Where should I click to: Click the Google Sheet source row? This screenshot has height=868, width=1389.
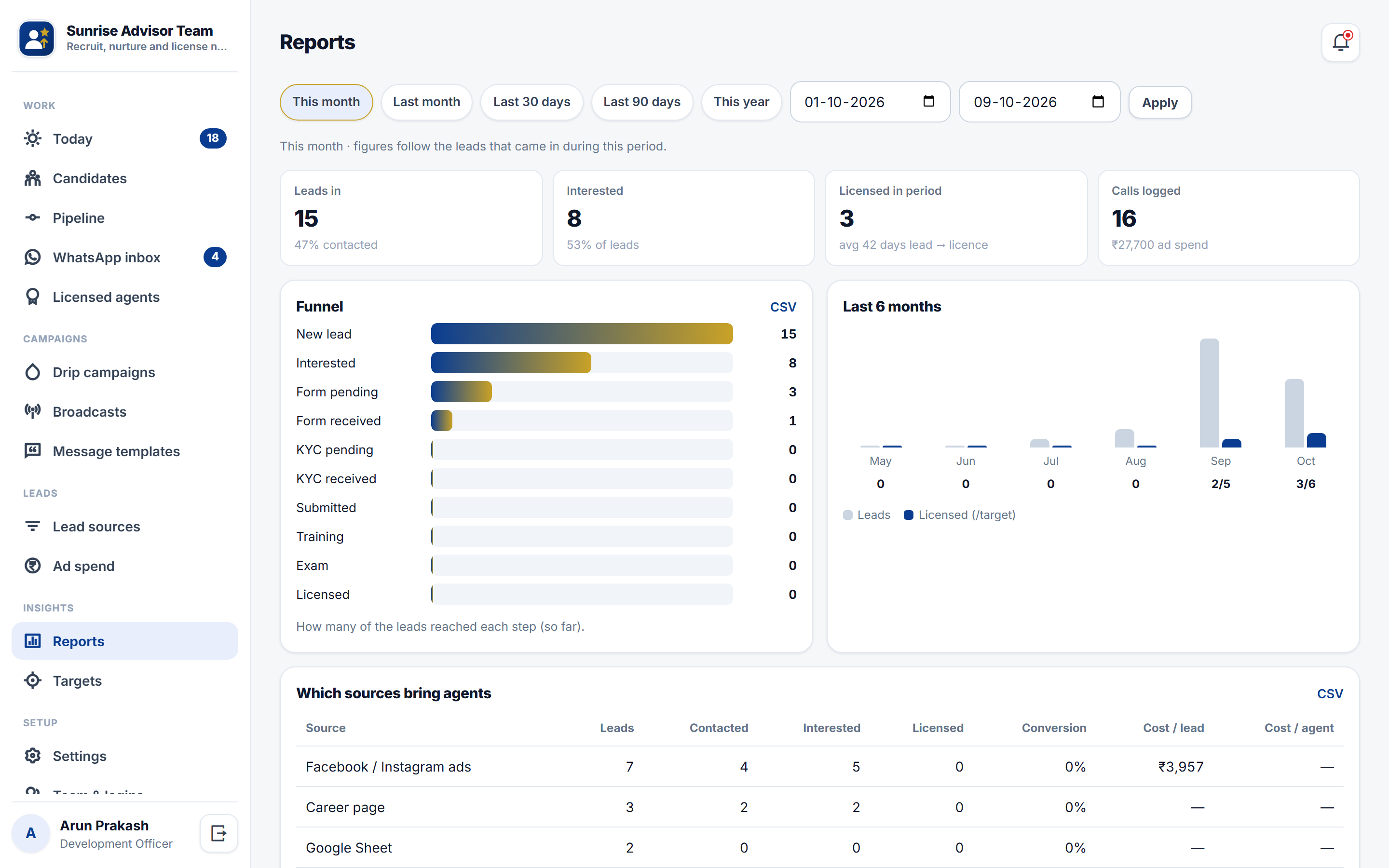(819, 847)
